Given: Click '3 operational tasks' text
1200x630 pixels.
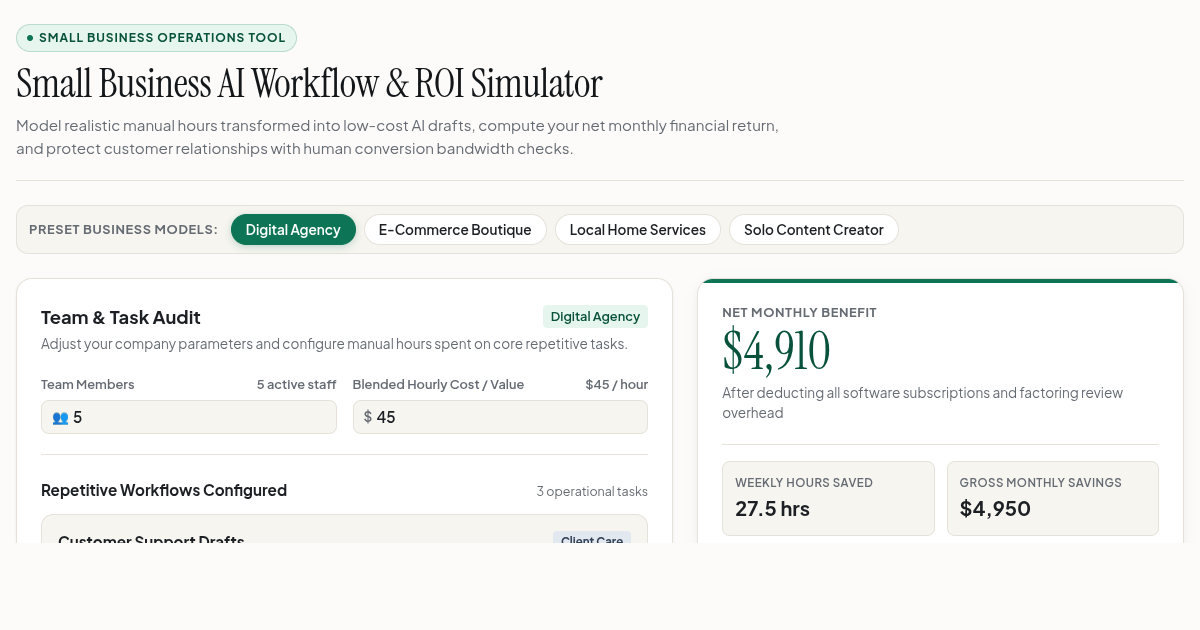Looking at the screenshot, I should 592,491.
